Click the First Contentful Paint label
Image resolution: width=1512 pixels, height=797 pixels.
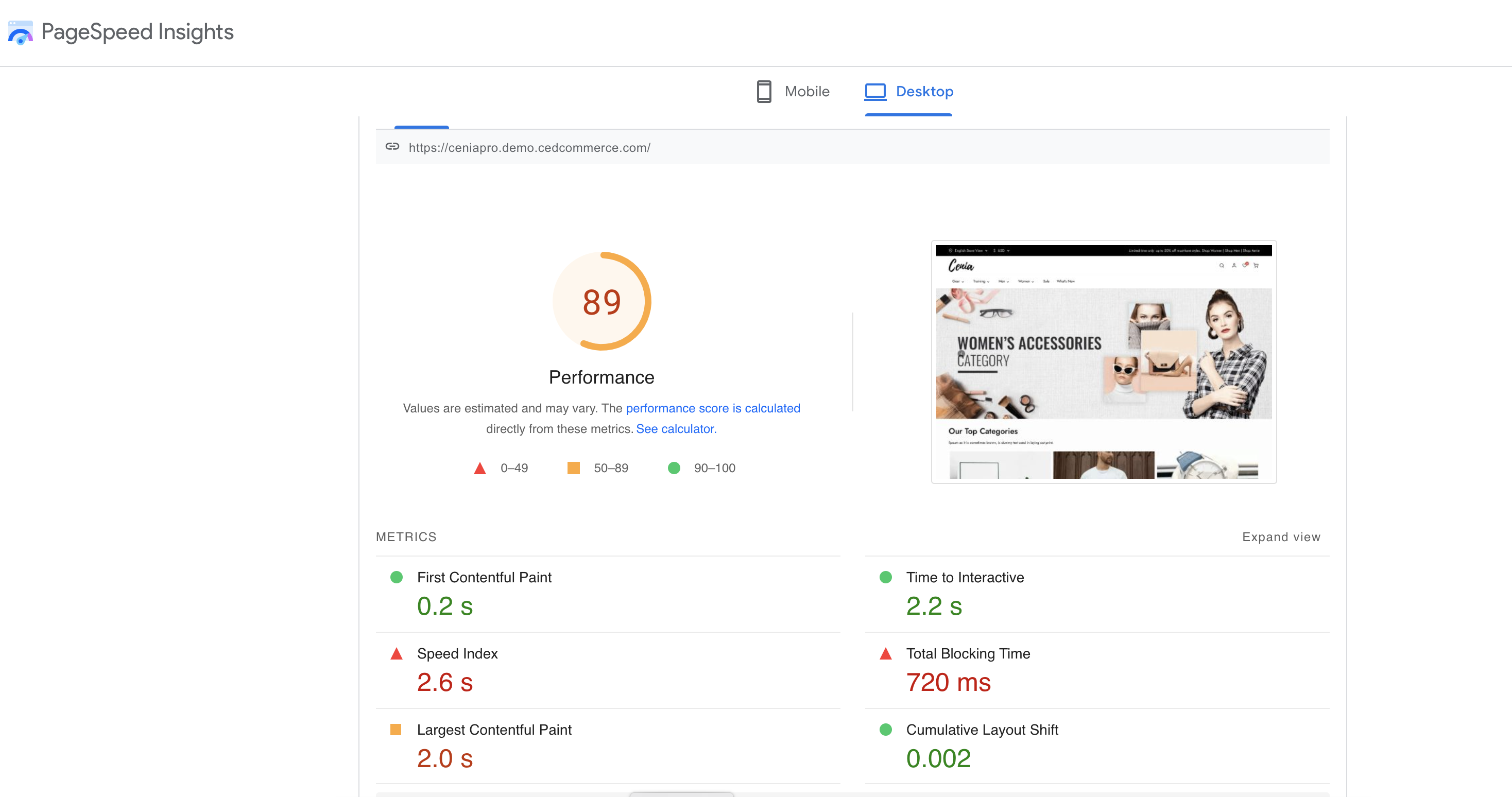[484, 578]
